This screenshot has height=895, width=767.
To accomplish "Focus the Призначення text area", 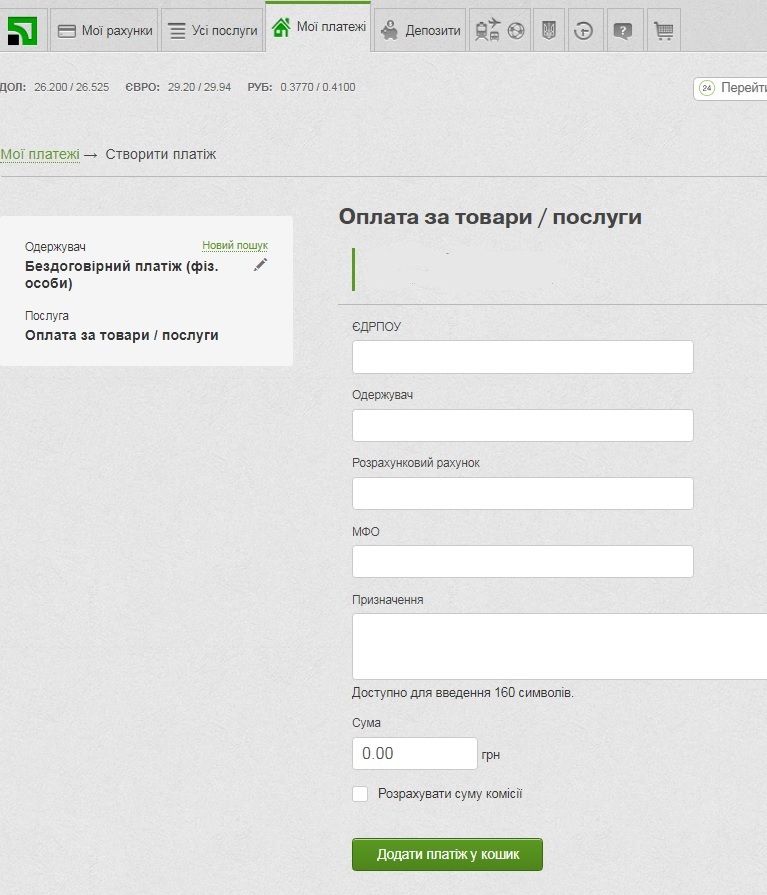I will (559, 646).
